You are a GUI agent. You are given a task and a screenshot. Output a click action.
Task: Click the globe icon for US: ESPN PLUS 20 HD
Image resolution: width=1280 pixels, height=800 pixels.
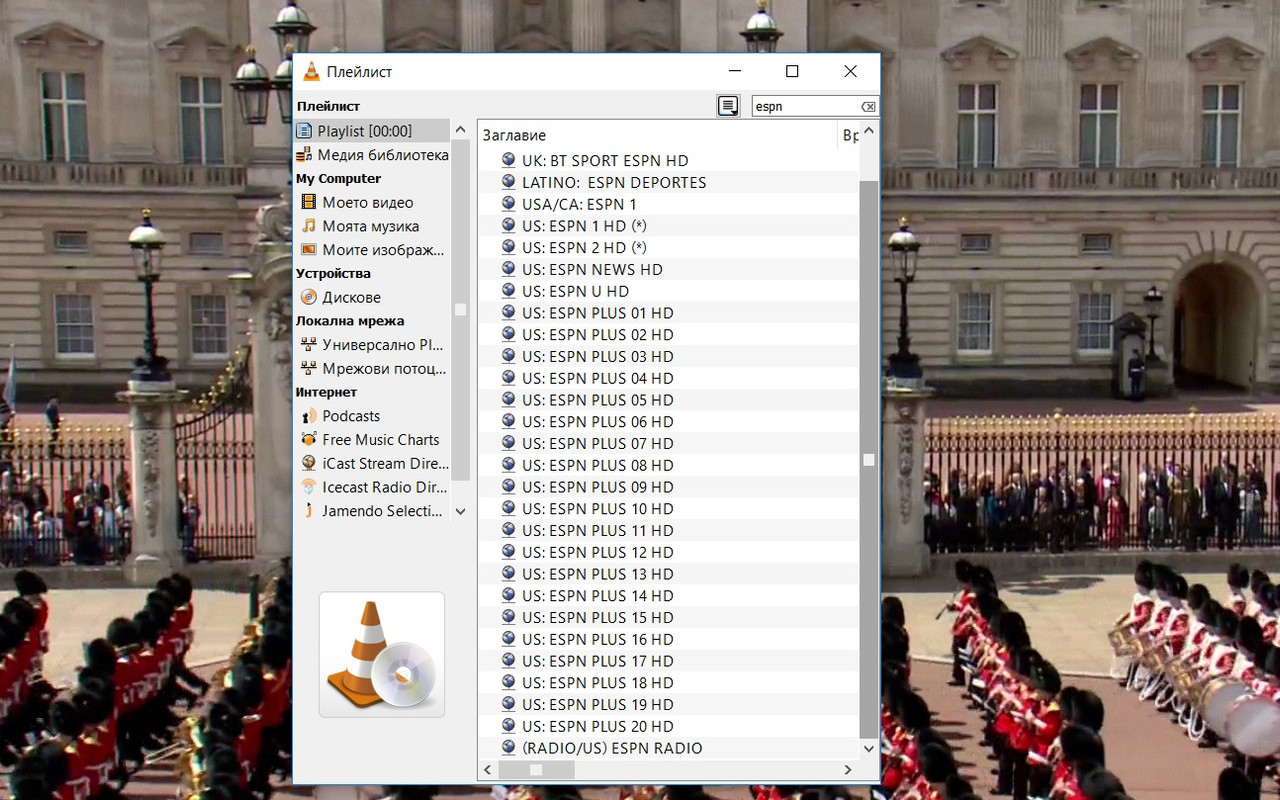[508, 726]
